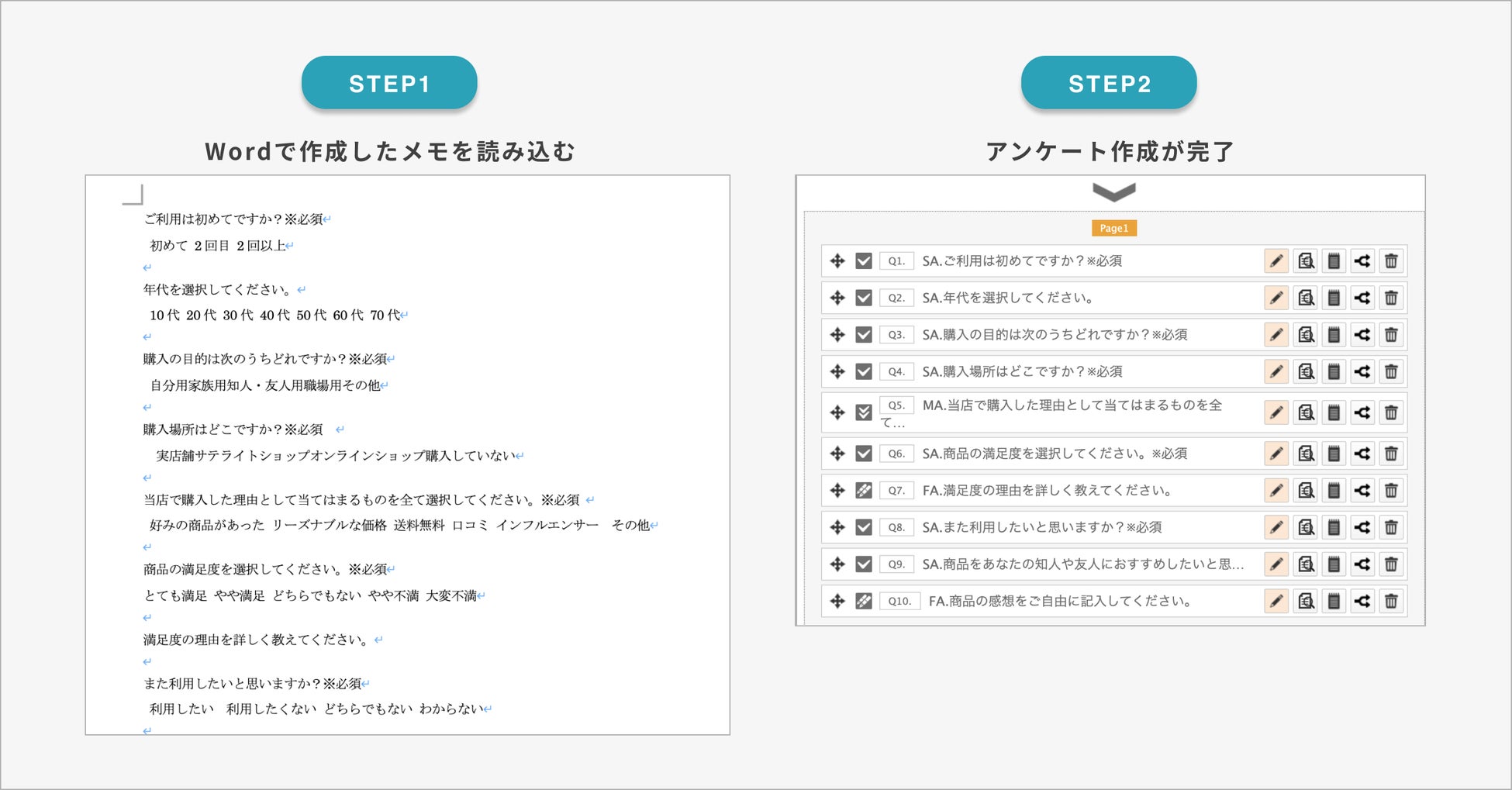Click 'ご利用は初めてですか？※必須' in the Word memo
Image resolution: width=1512 pixels, height=790 pixels.
(x=233, y=219)
